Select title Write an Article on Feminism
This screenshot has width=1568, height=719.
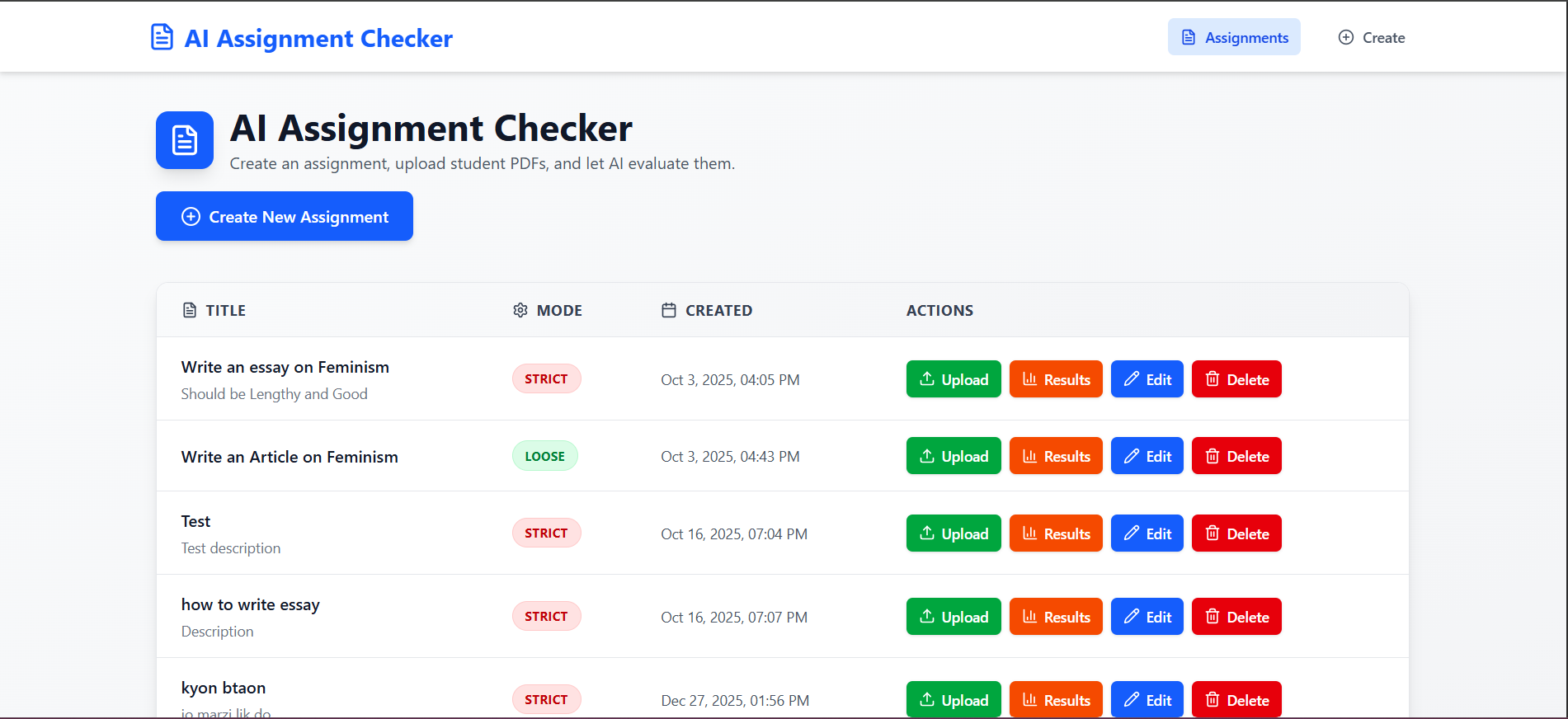[290, 457]
